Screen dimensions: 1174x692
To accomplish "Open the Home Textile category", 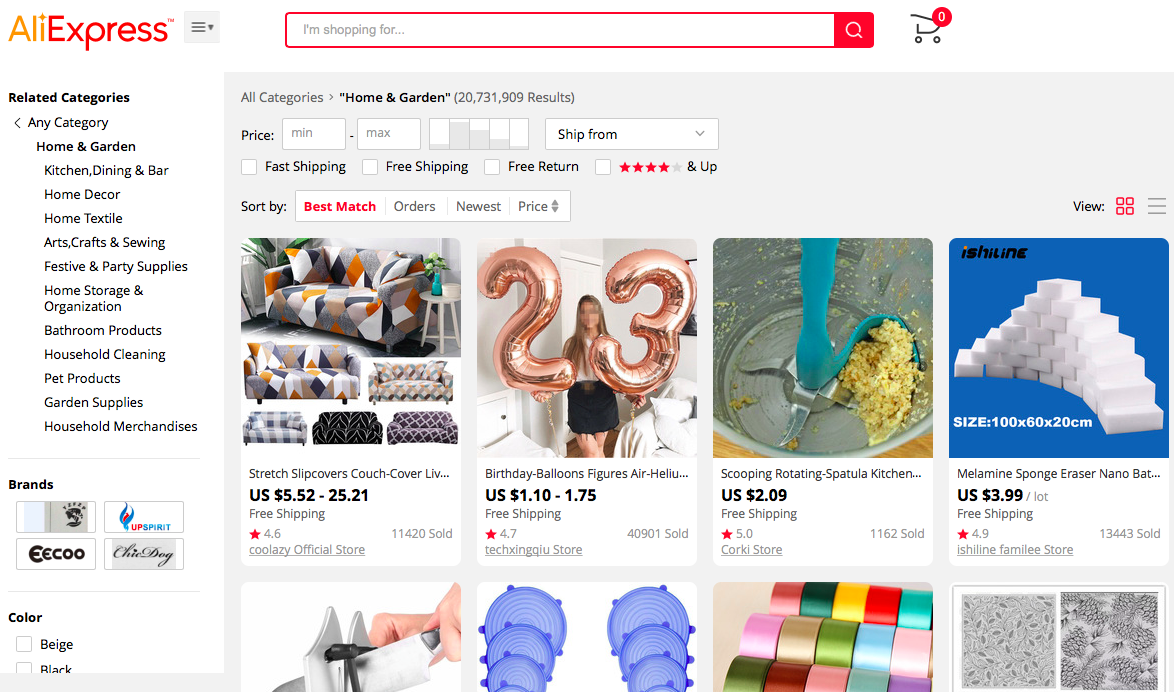I will (83, 218).
